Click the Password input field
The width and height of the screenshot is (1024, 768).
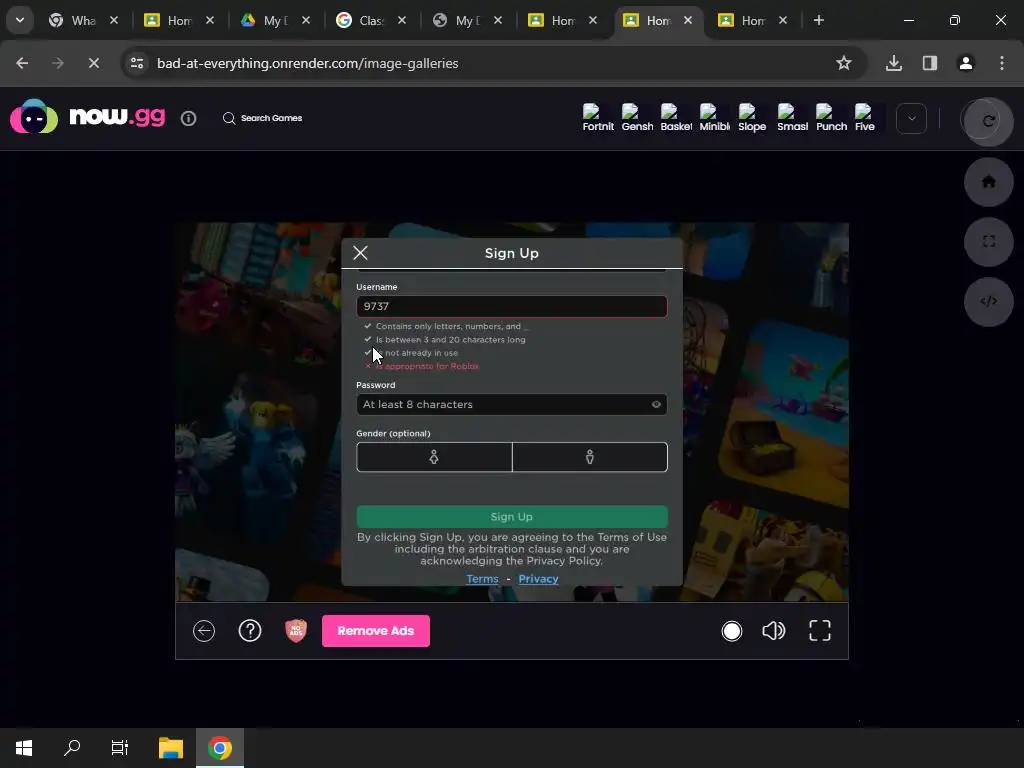pos(511,404)
